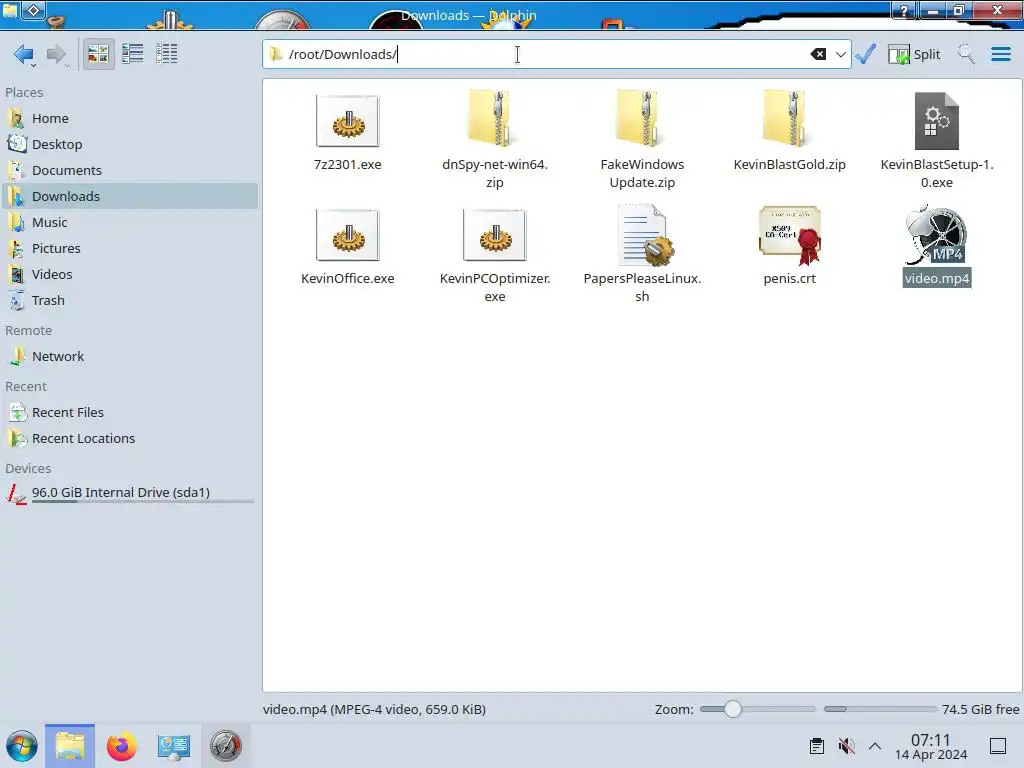Select the PapersPleaseLinux.sh script icon
The image size is (1024, 768).
[645, 235]
